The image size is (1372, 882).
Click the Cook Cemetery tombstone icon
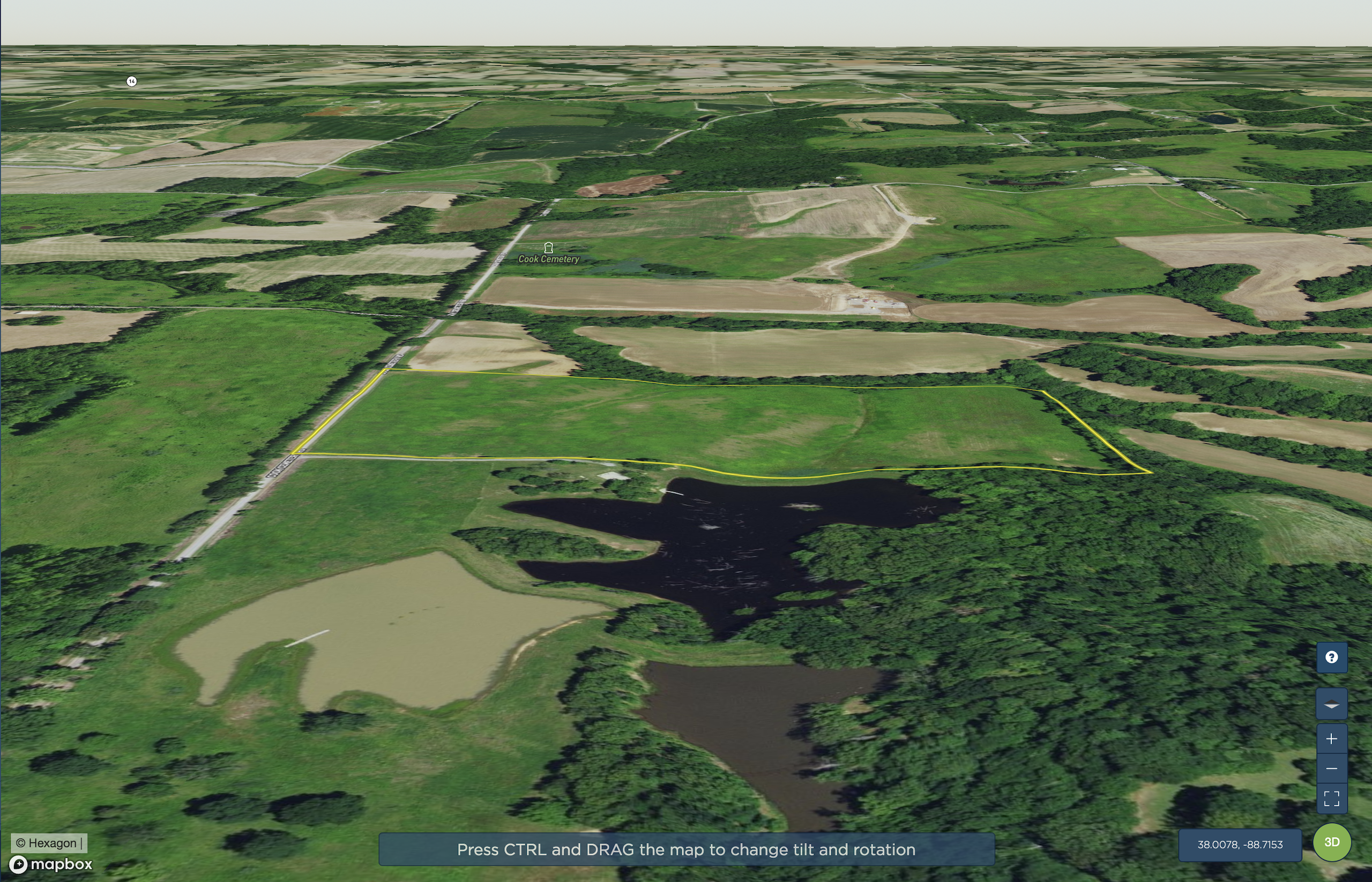548,248
